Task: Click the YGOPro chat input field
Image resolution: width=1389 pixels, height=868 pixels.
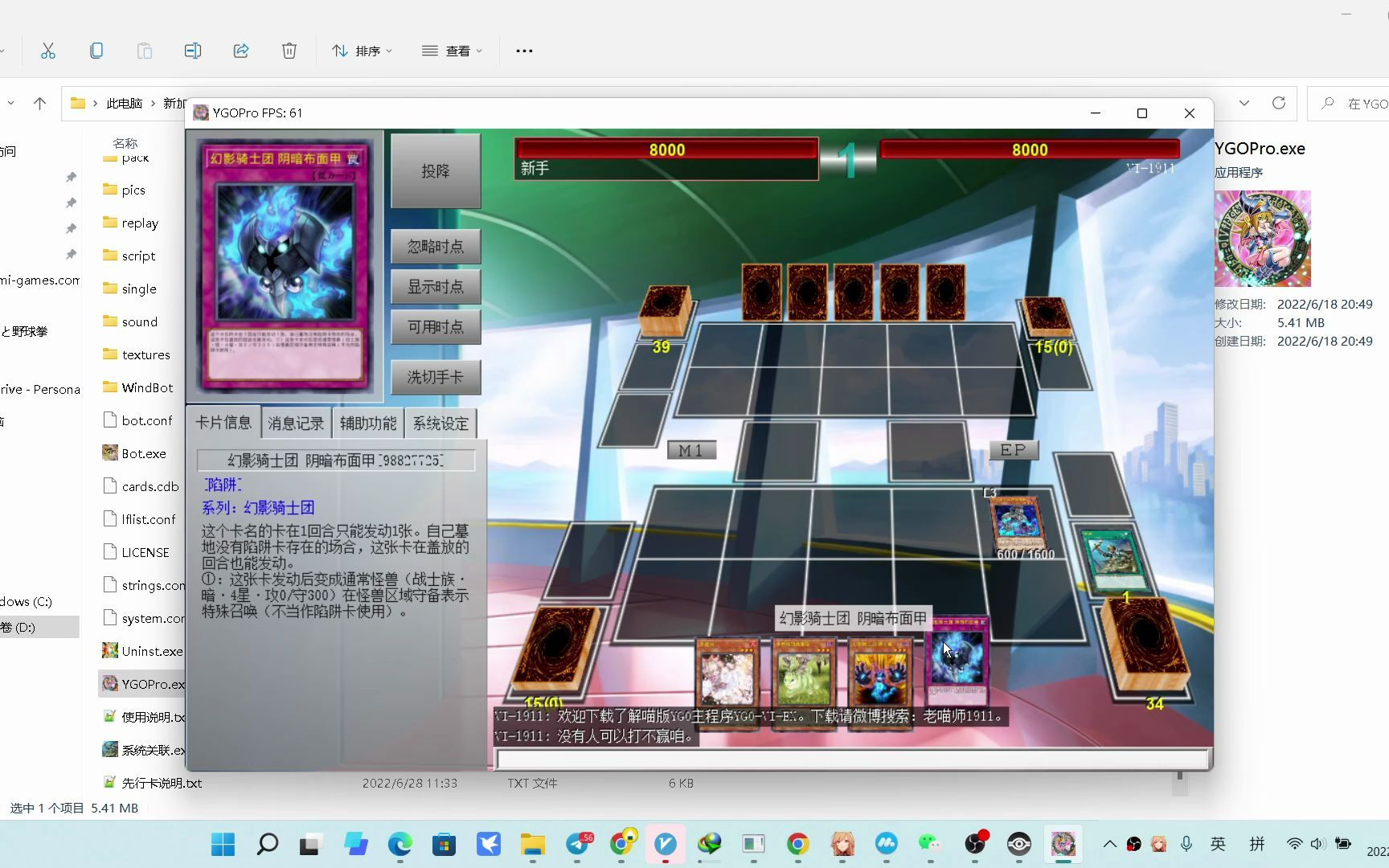Action: click(853, 759)
